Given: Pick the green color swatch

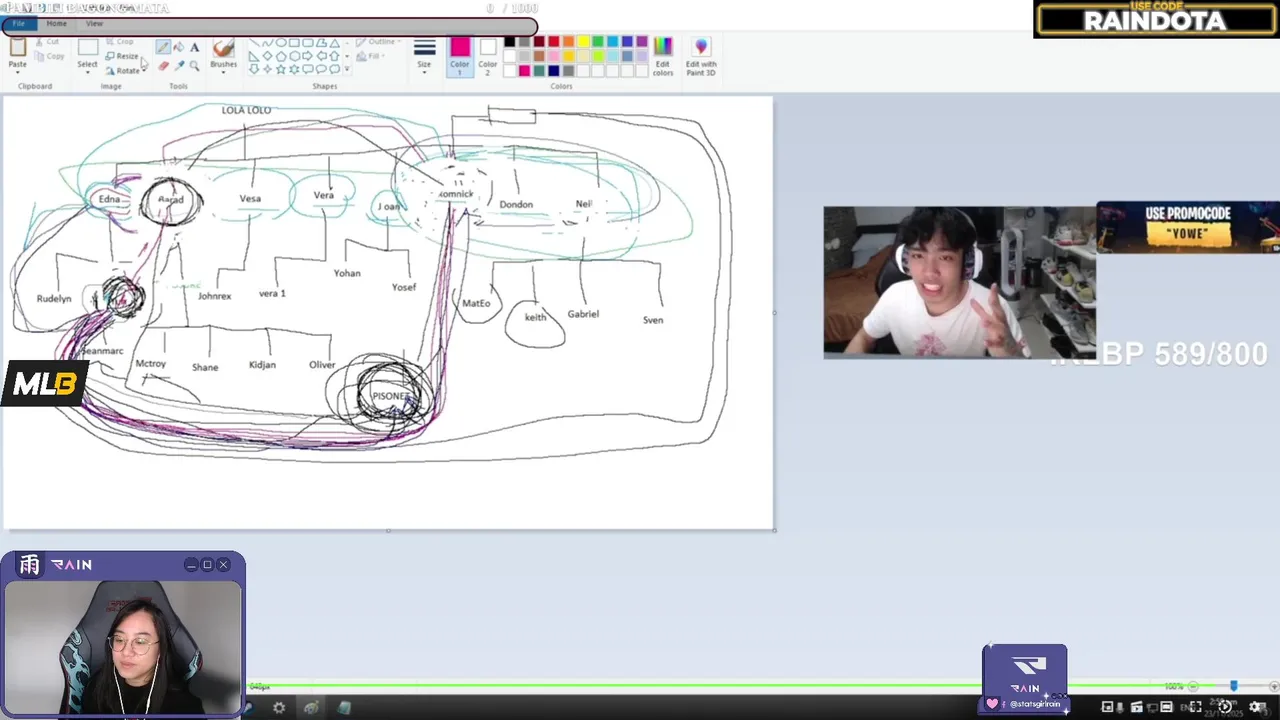Looking at the screenshot, I should pyautogui.click(x=598, y=42).
